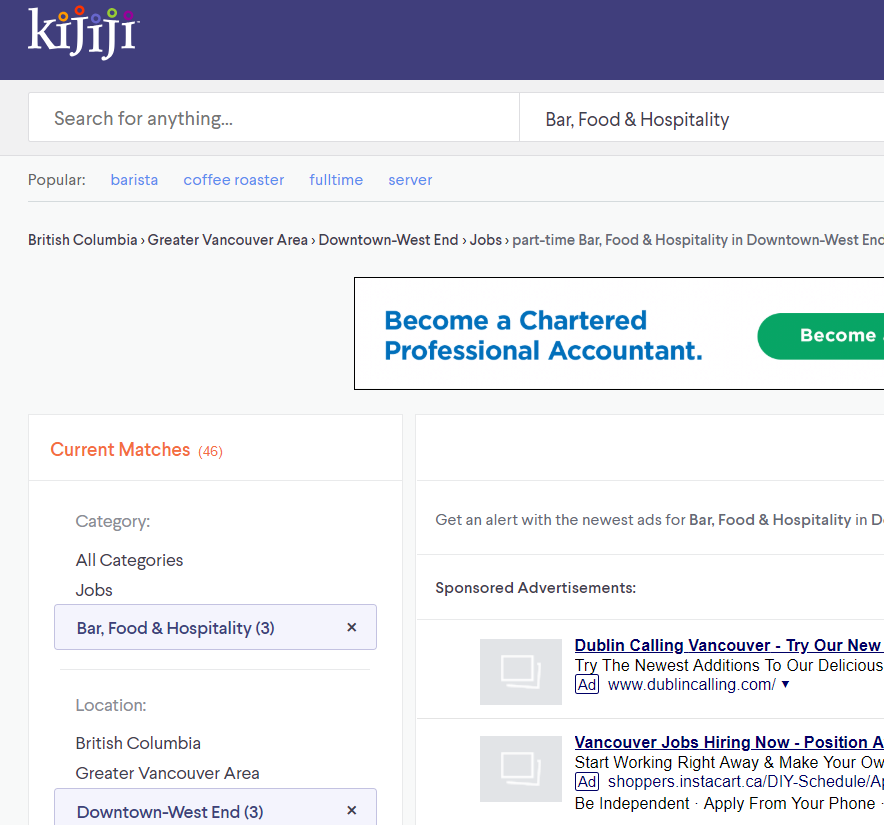The width and height of the screenshot is (884, 825).
Task: Focus the Search for anything field
Action: pyautogui.click(x=273, y=117)
